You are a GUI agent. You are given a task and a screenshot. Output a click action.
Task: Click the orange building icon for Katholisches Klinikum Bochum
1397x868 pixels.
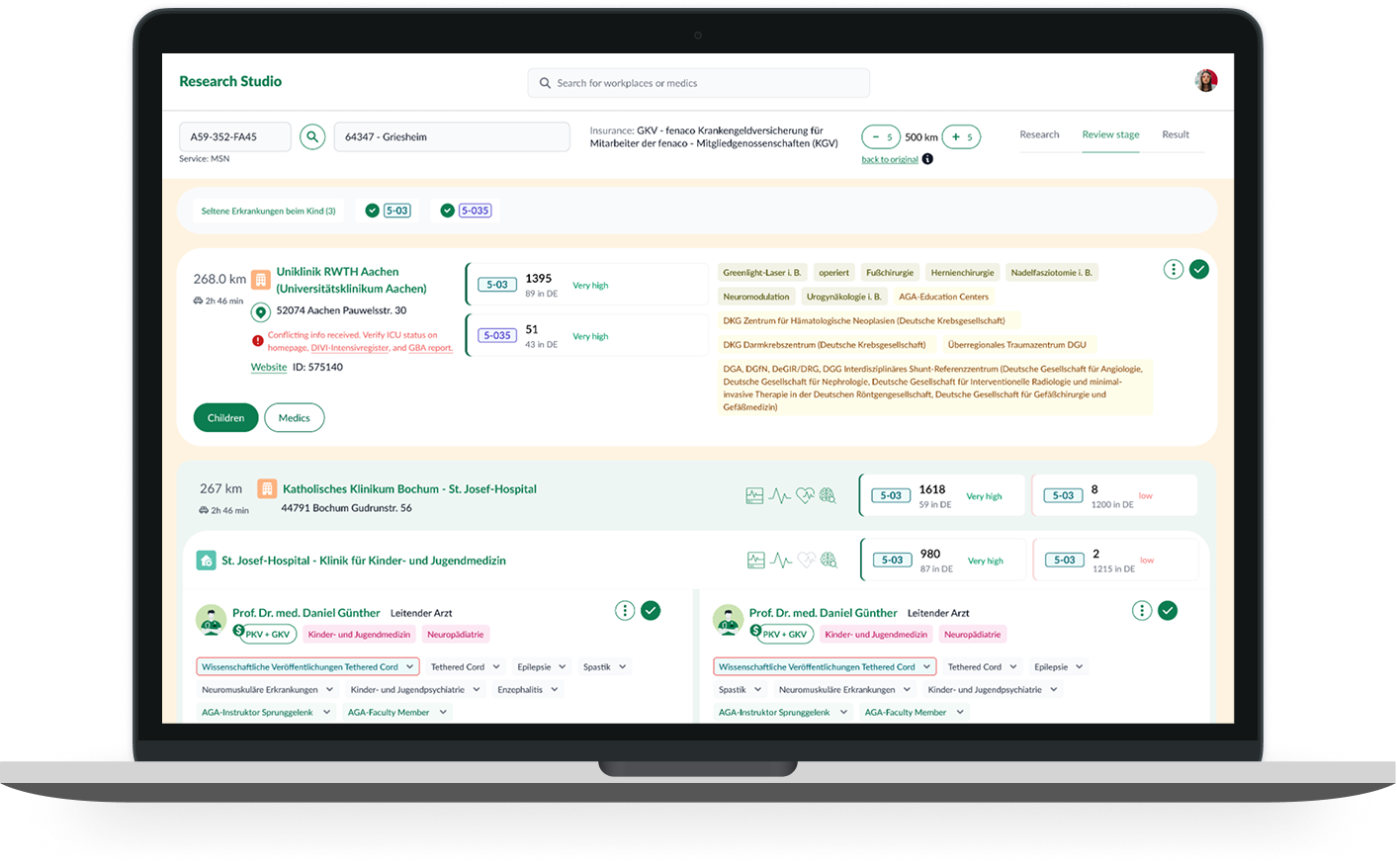click(266, 488)
